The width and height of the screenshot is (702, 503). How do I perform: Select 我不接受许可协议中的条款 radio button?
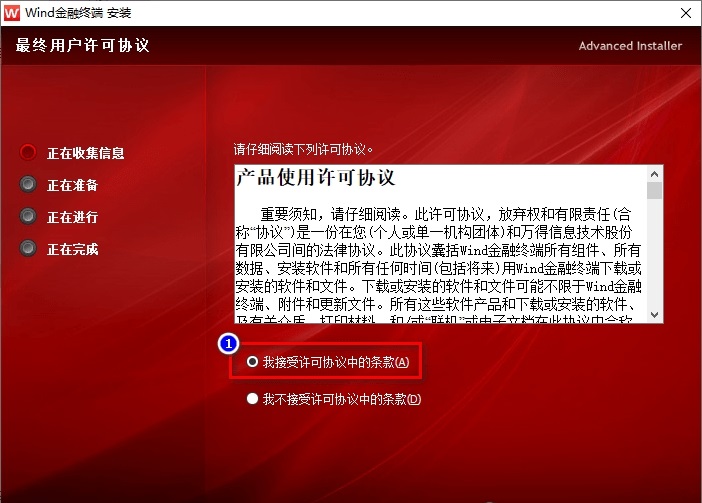click(x=253, y=399)
